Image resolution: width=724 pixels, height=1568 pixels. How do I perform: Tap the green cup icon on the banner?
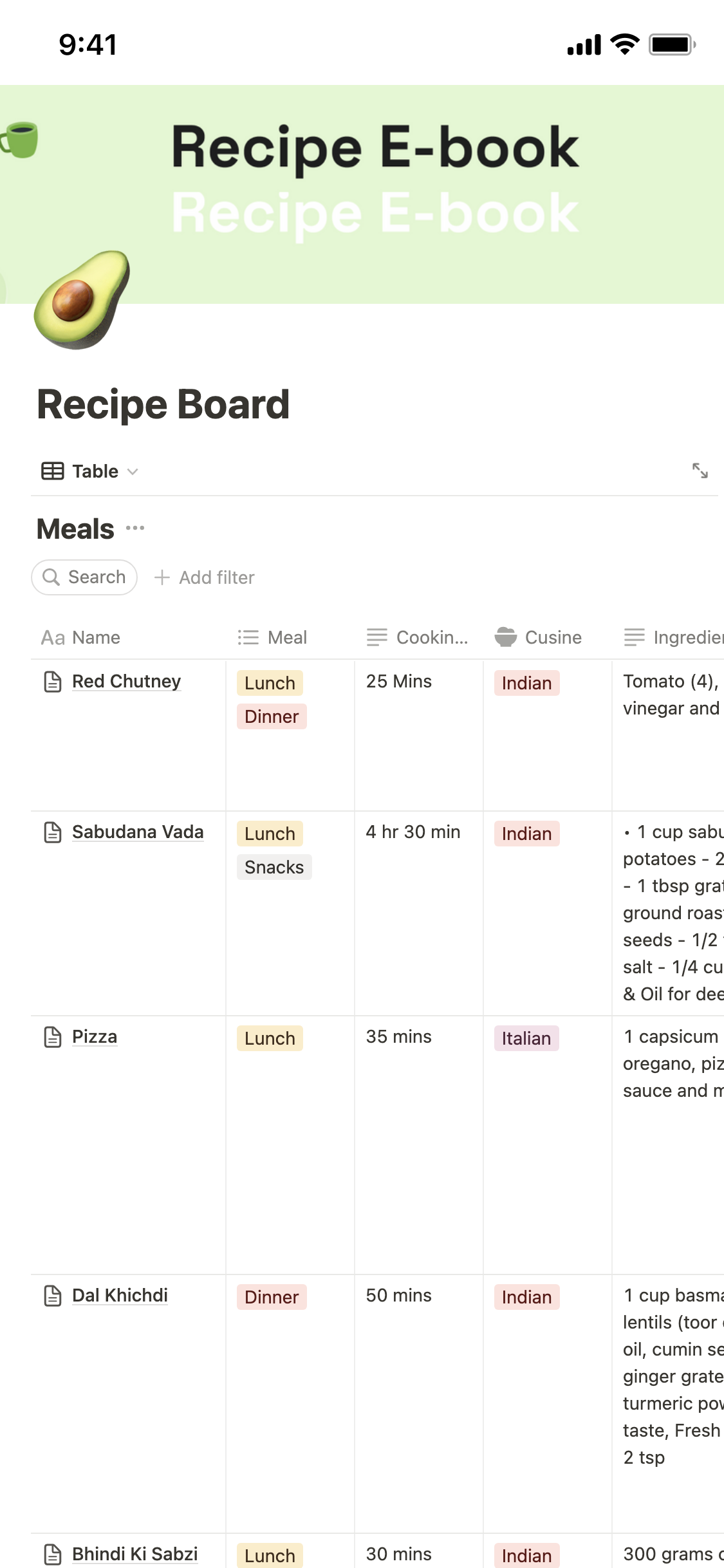[20, 139]
